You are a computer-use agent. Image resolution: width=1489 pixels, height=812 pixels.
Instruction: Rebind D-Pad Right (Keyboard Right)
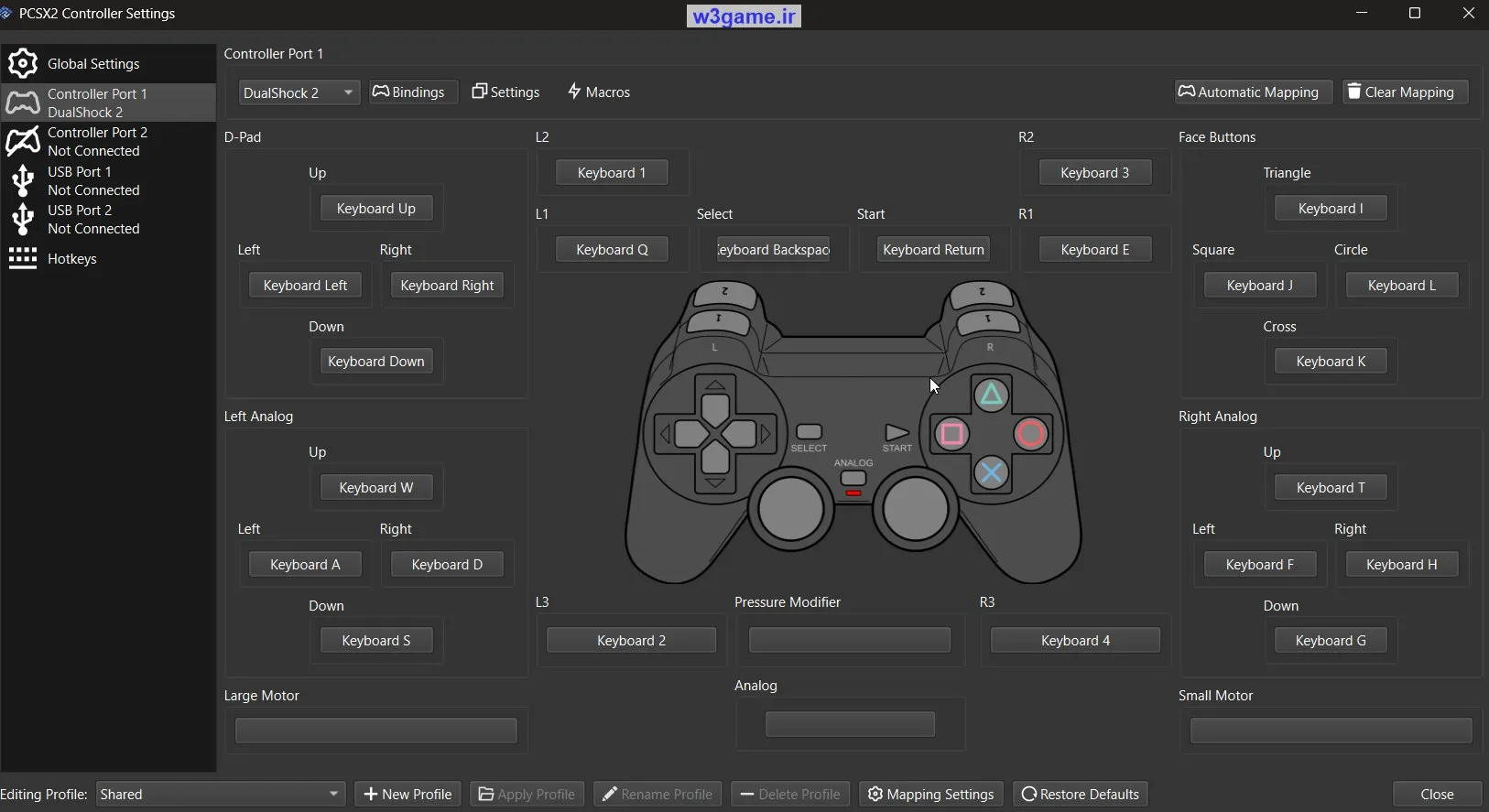tap(447, 285)
